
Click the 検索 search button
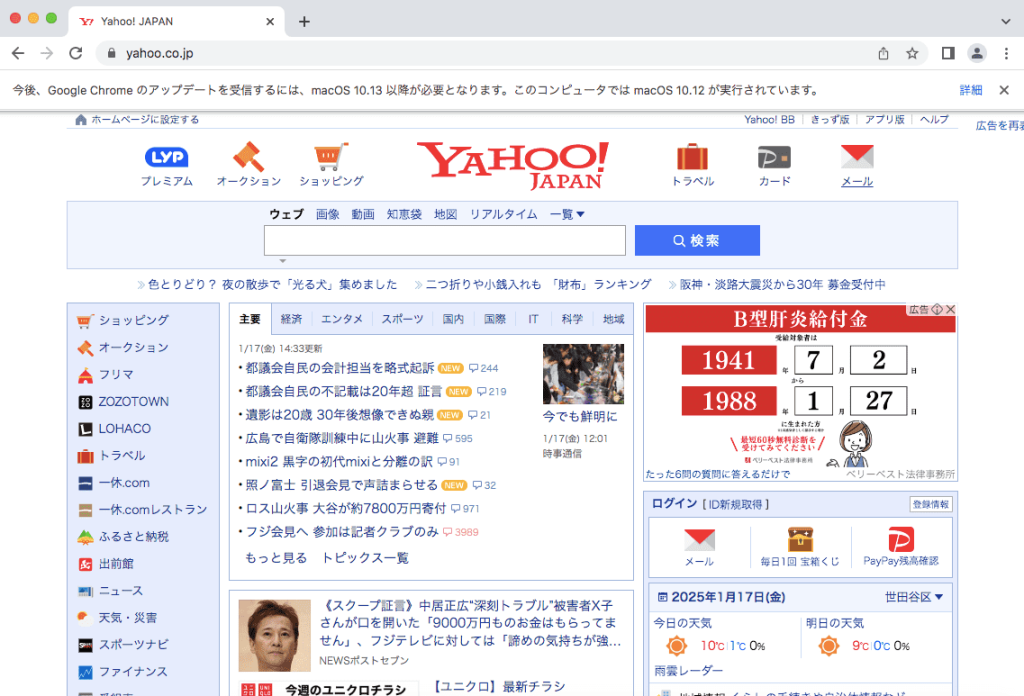(x=697, y=240)
